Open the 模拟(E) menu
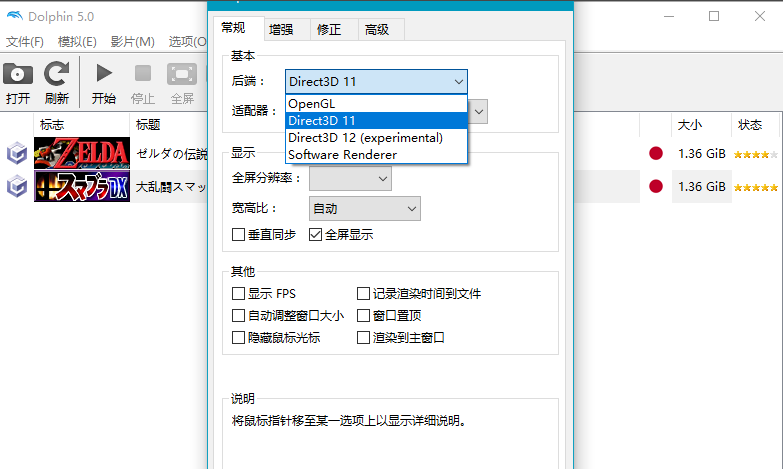 77,41
